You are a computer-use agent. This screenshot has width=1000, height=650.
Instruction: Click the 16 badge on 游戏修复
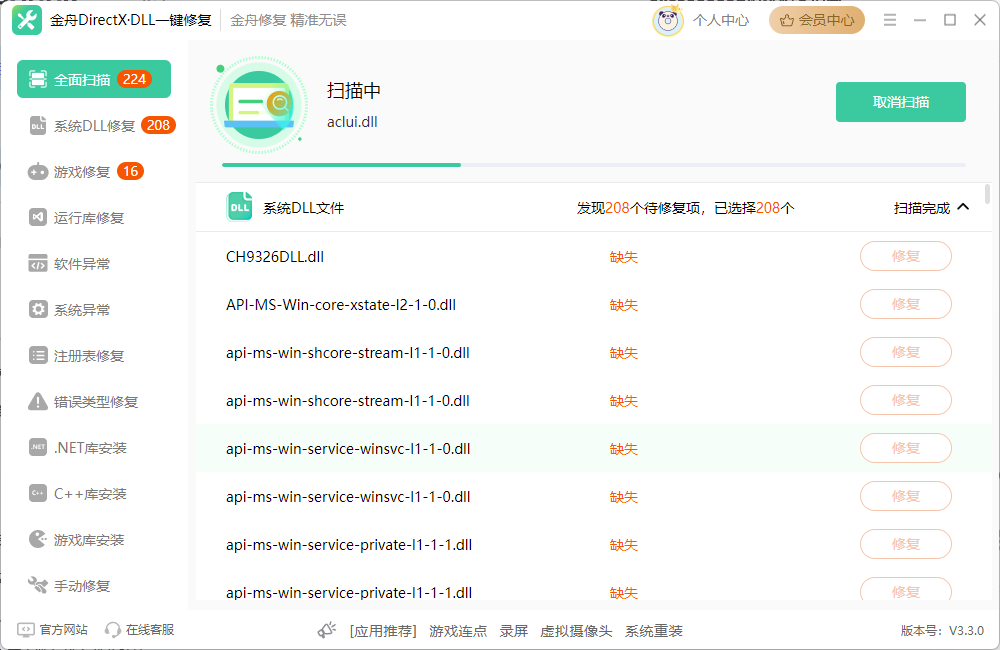[130, 171]
